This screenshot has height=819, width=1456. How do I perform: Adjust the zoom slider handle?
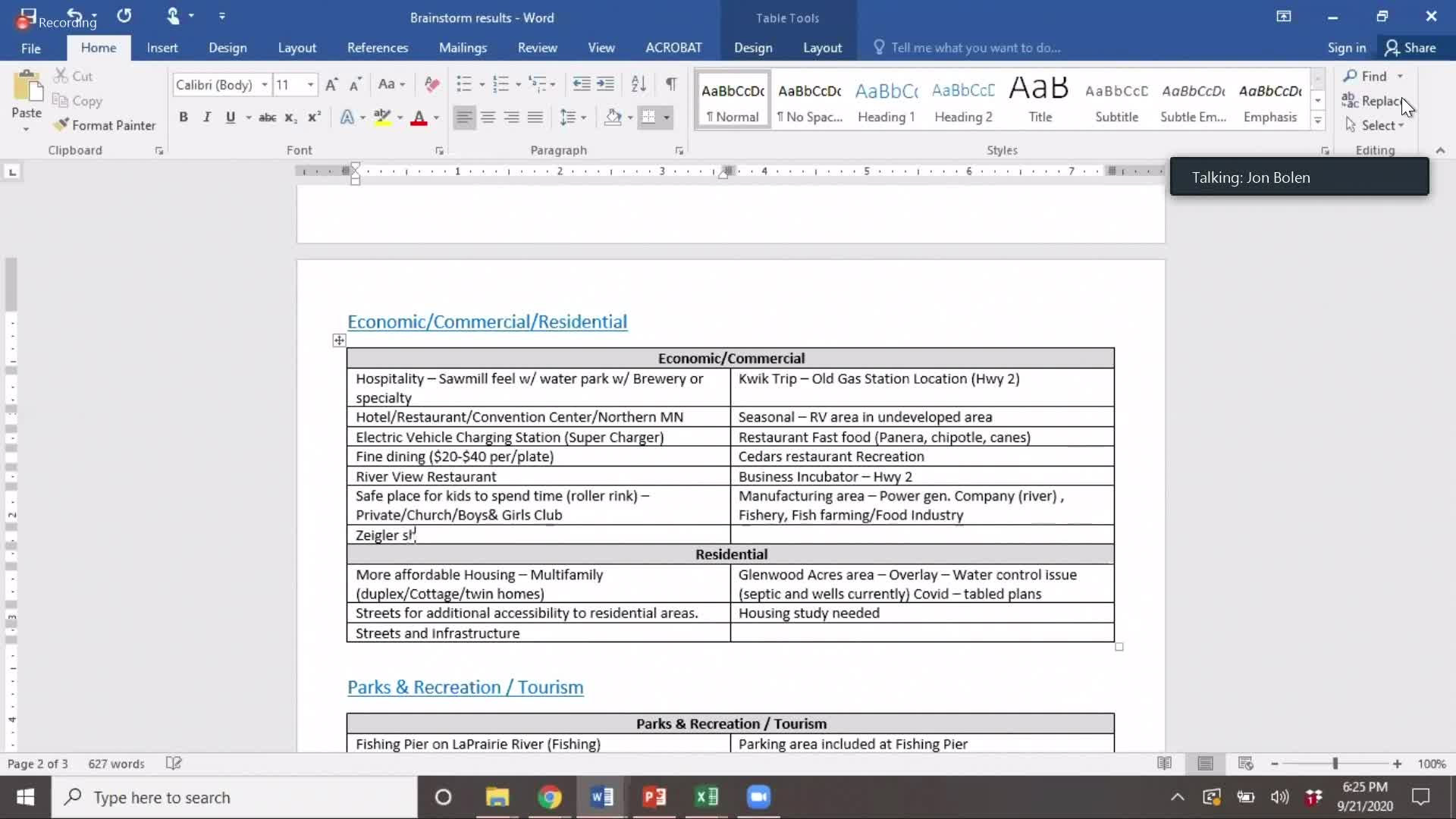pyautogui.click(x=1335, y=764)
